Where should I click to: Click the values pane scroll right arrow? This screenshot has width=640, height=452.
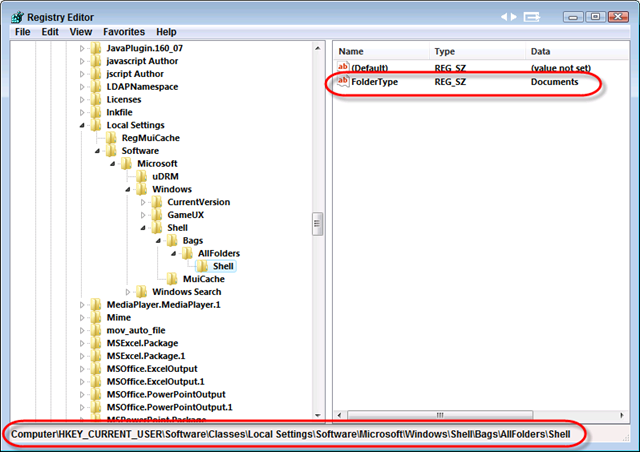622,415
